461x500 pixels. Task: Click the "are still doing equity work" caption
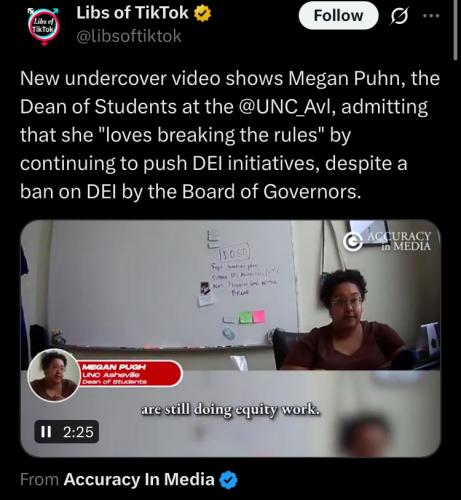pos(230,410)
